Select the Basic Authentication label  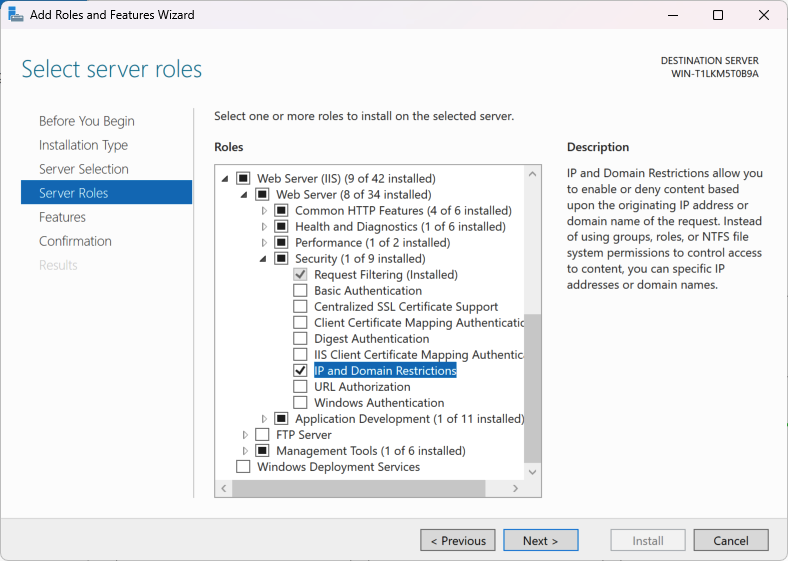[368, 291]
